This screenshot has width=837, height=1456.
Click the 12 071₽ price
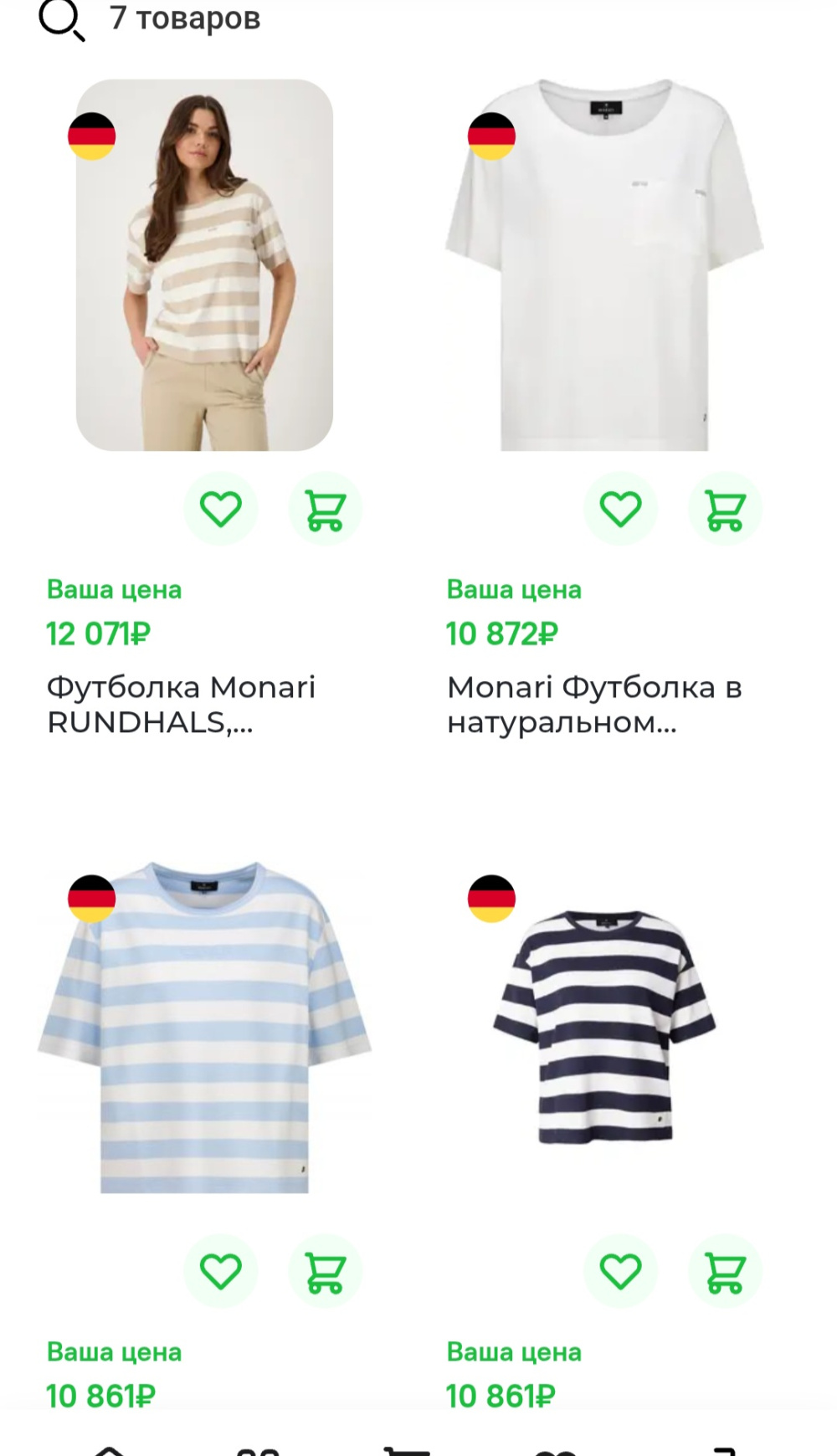coord(99,634)
